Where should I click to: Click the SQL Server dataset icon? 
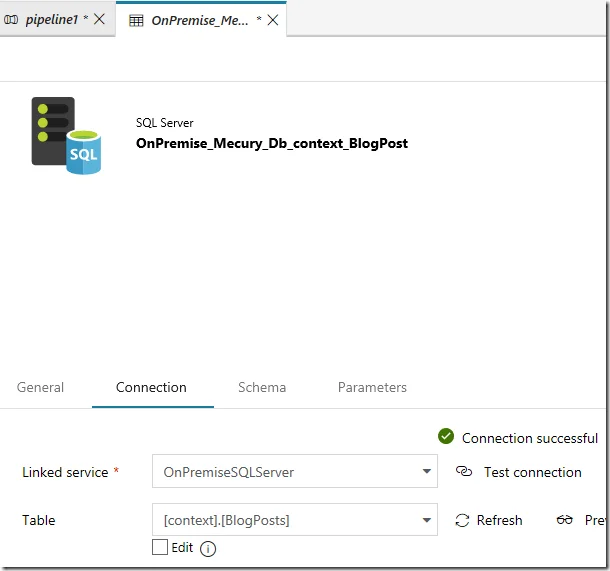(x=66, y=136)
